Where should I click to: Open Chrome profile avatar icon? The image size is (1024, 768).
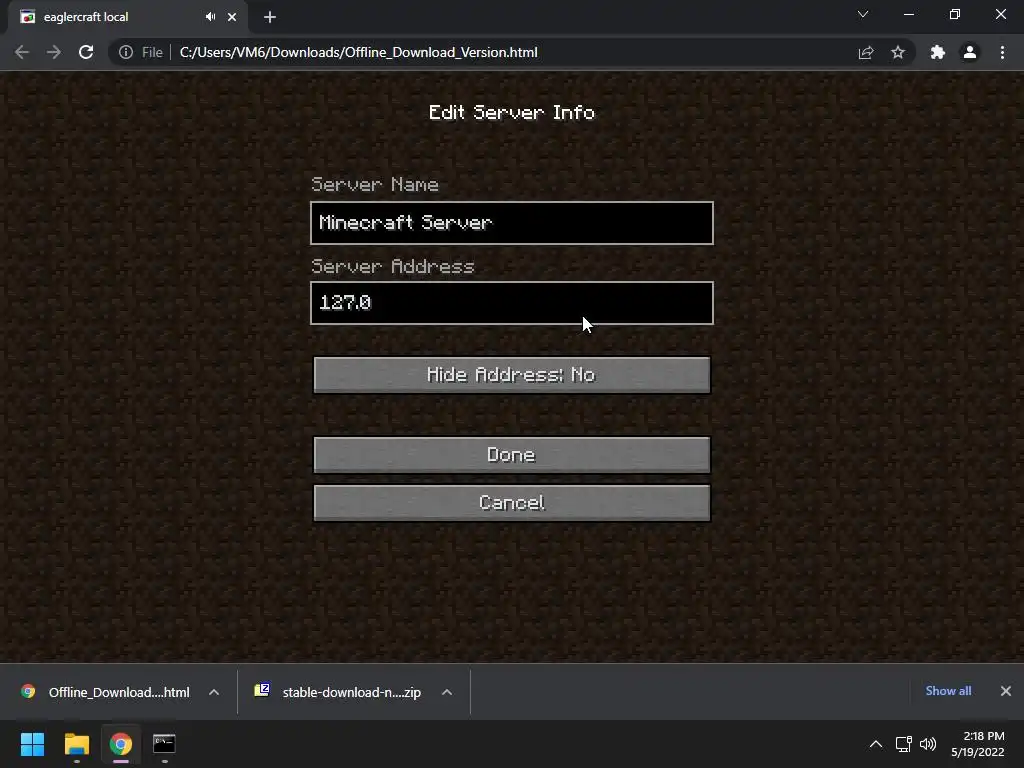point(970,52)
